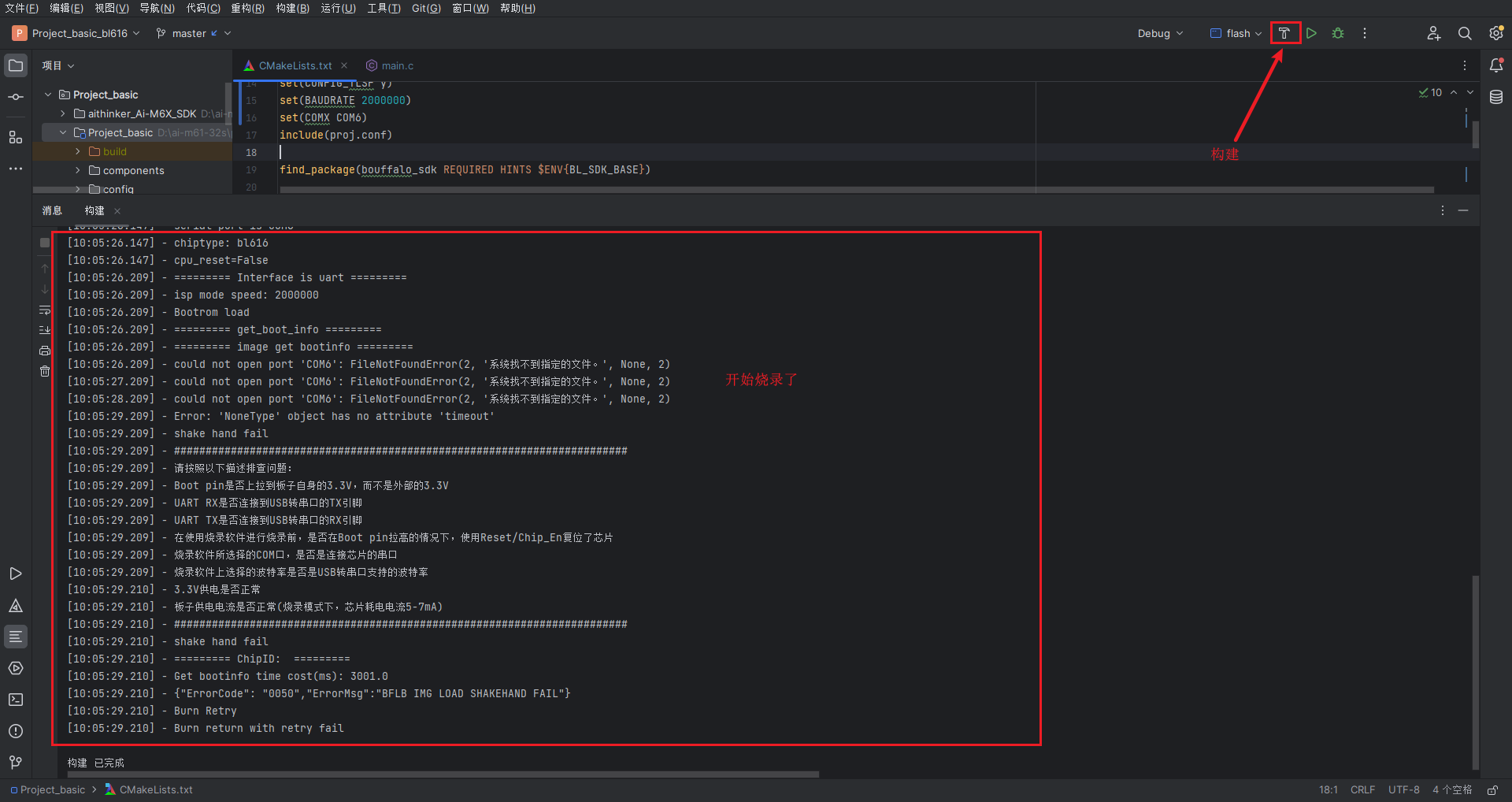
Task: Open the 重构 menu
Action: (247, 8)
